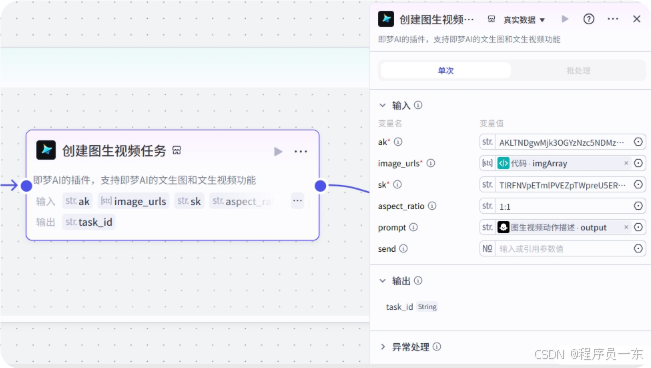This screenshot has height=368, width=651.
Task: Run the node from panel play button
Action: tap(565, 19)
